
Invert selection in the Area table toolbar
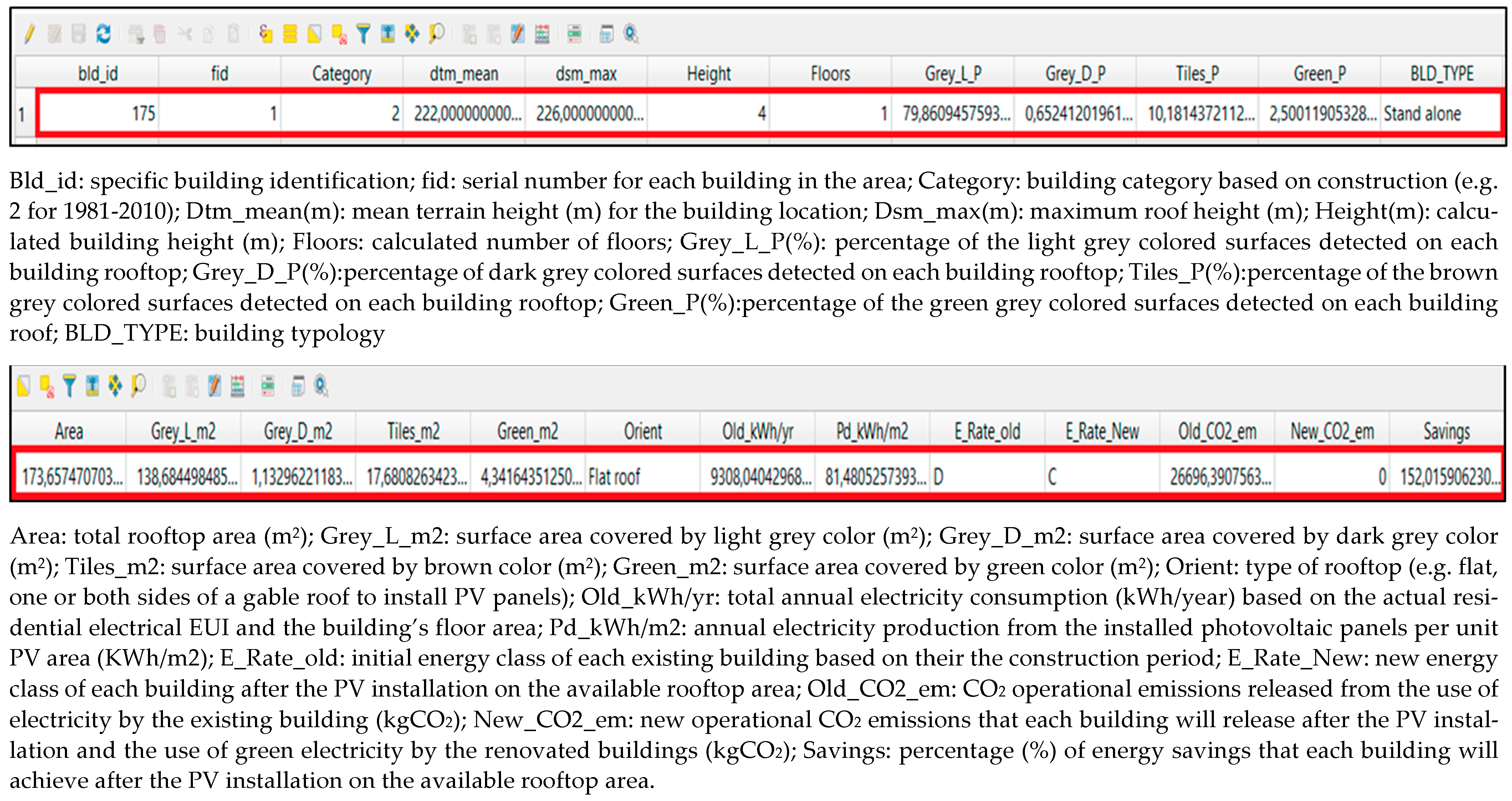point(24,386)
